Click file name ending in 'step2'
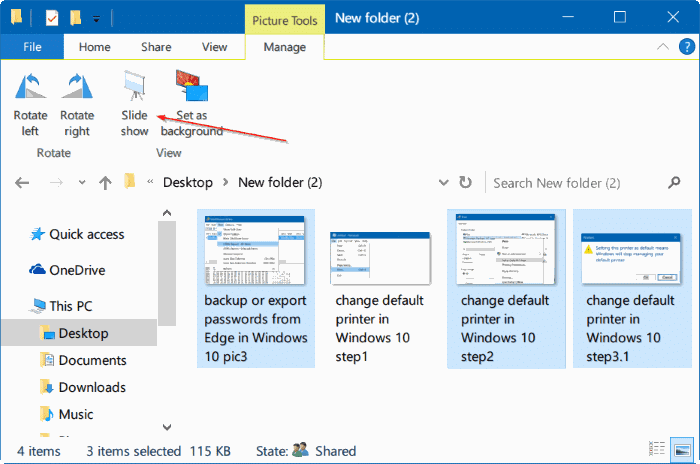700x464 pixels. click(x=505, y=328)
